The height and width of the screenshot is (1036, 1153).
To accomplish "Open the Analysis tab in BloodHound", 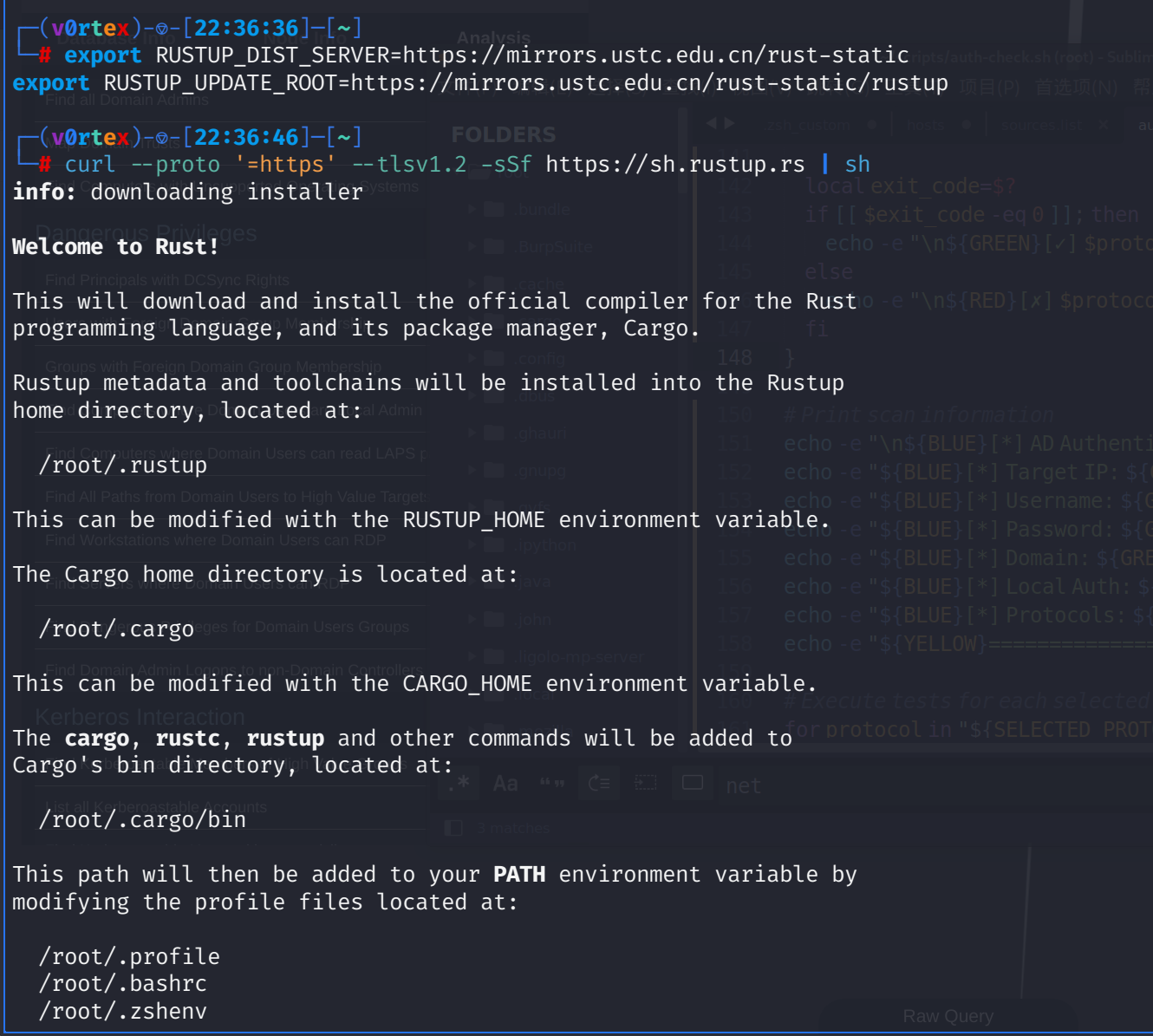I will point(493,38).
